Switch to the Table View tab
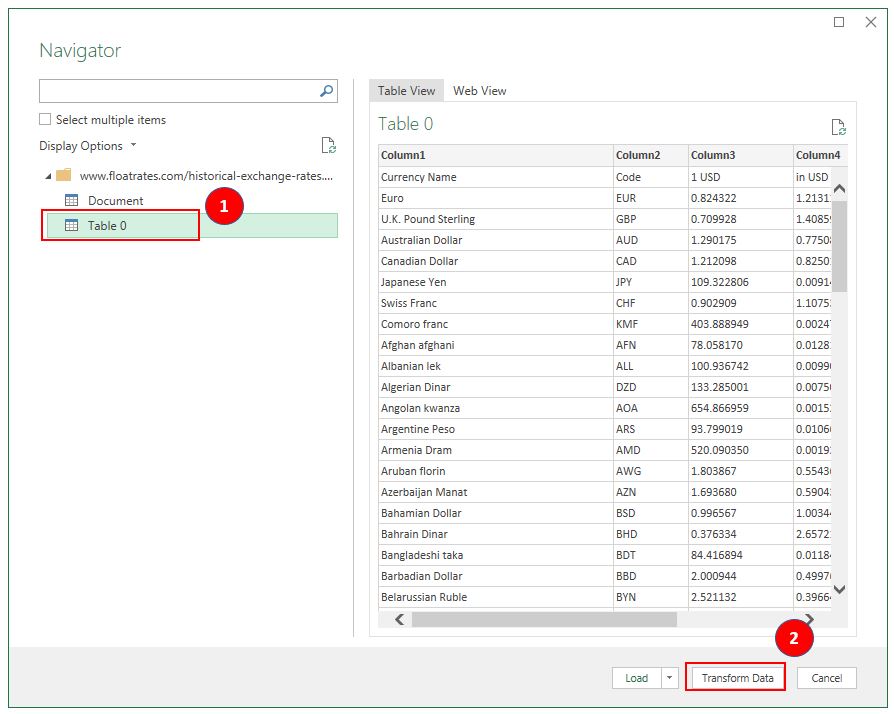 pos(406,90)
